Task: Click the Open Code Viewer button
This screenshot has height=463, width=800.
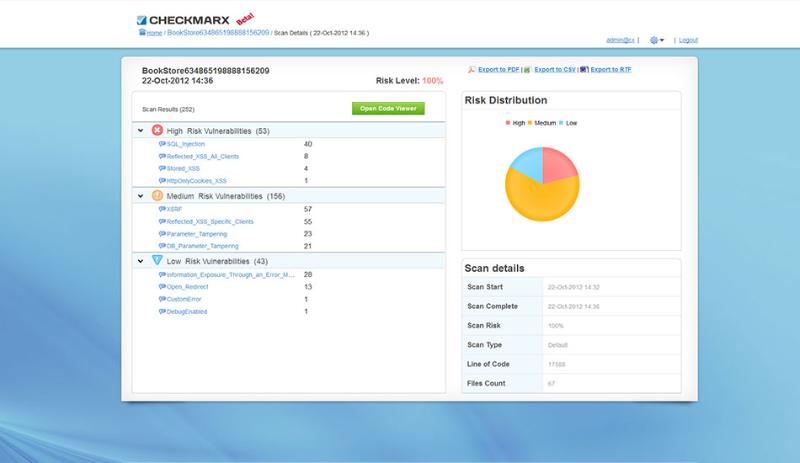Action: pyautogui.click(x=388, y=108)
